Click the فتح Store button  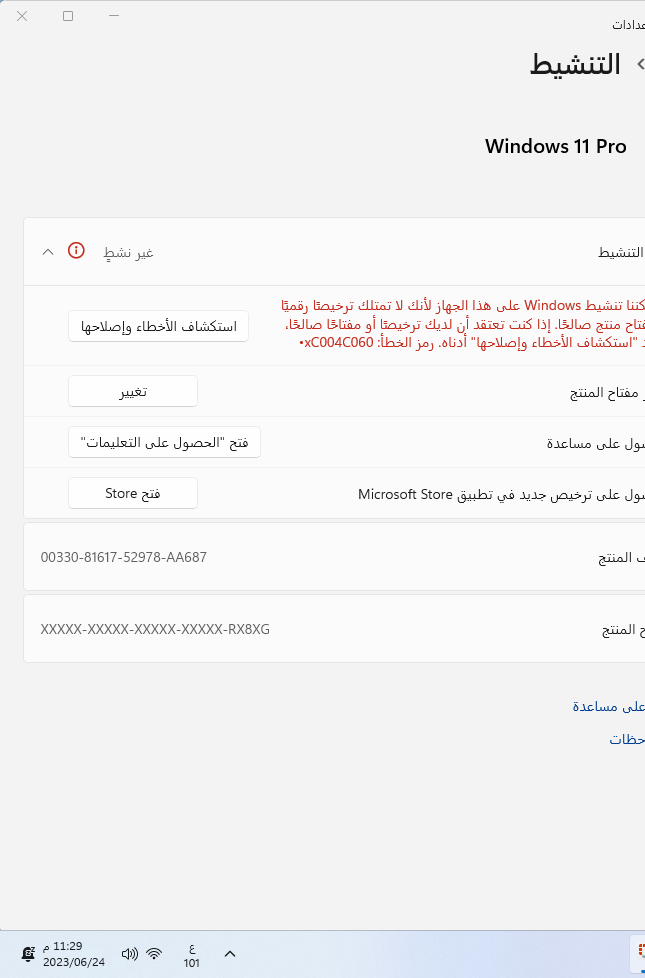tap(133, 493)
